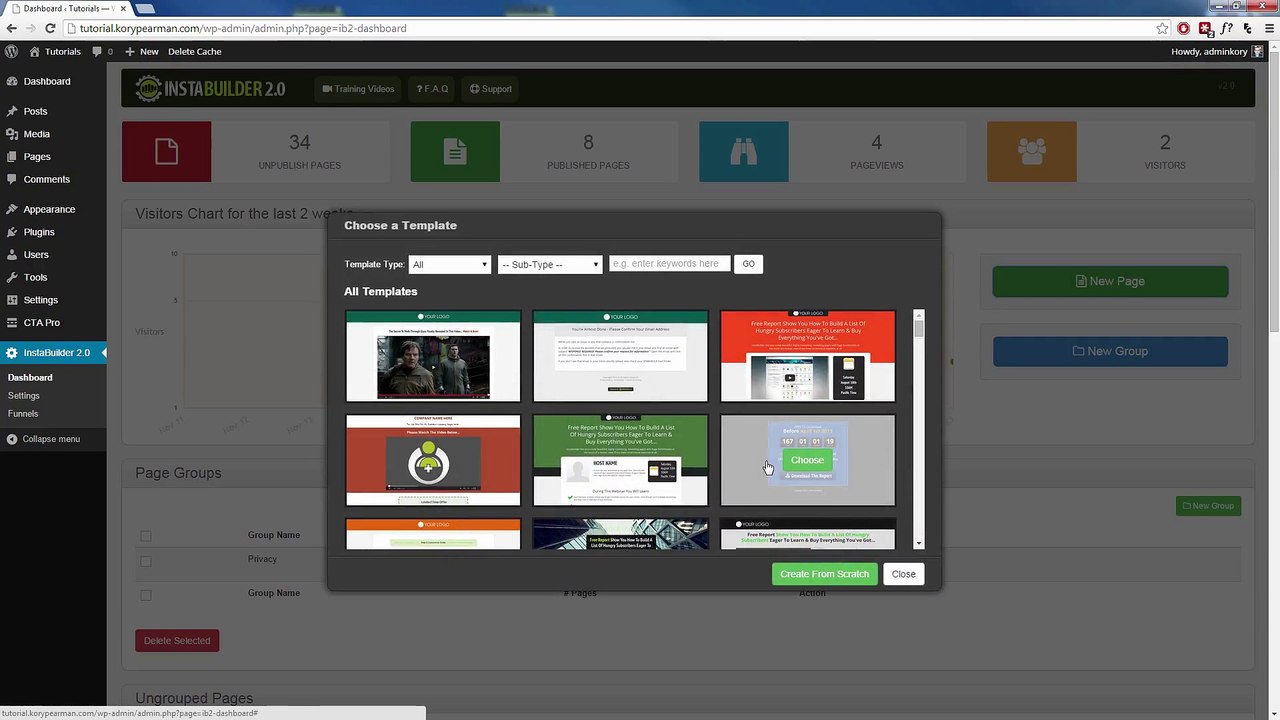The width and height of the screenshot is (1280, 720).
Task: Click the Choose button on countdown template
Action: 807,460
